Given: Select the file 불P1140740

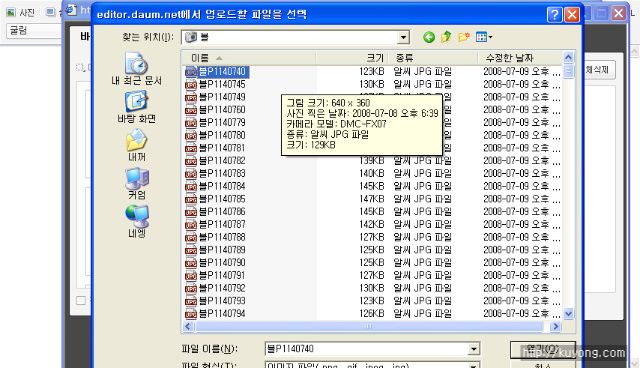Looking at the screenshot, I should (222, 72).
